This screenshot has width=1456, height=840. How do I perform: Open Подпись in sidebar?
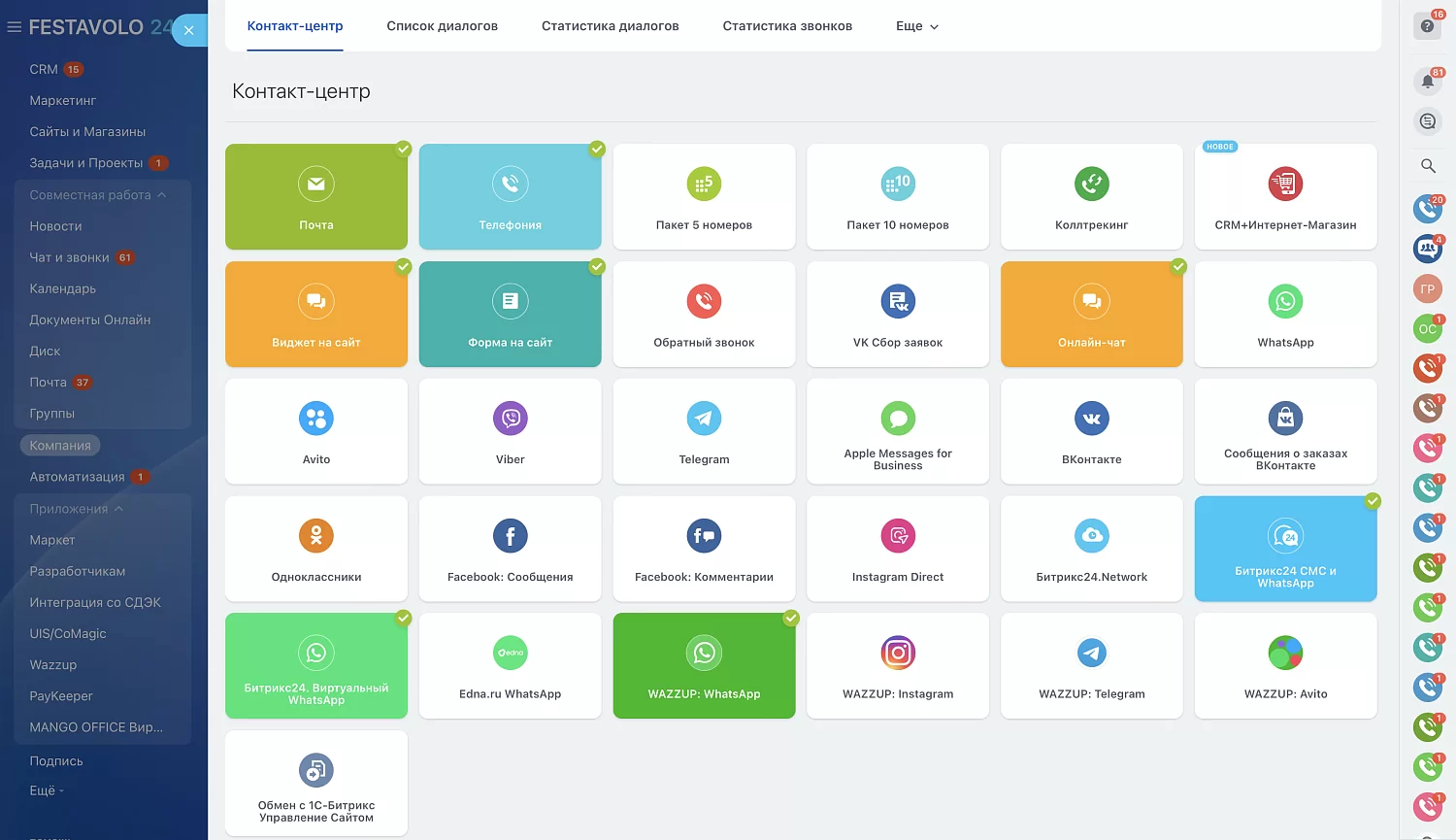pos(56,761)
